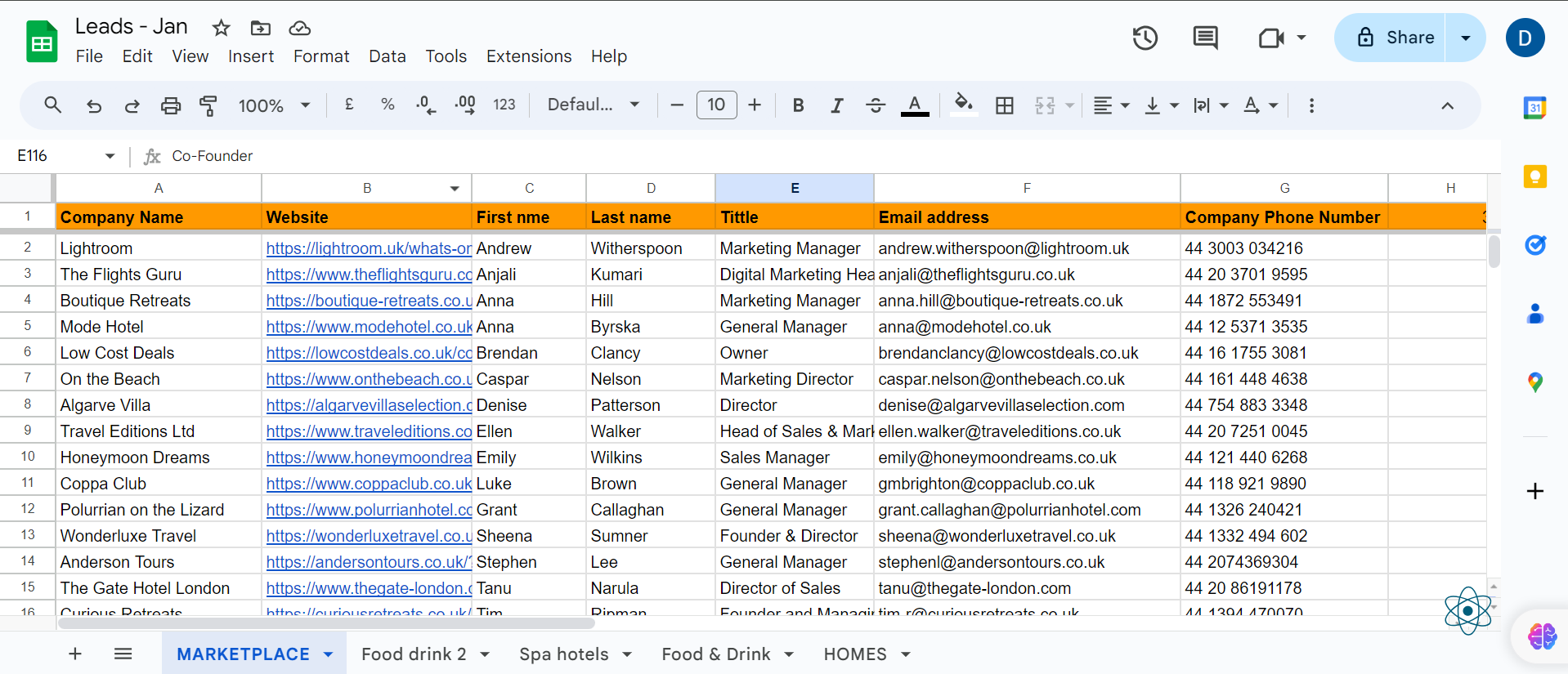Decrease font size with minus button

(677, 105)
